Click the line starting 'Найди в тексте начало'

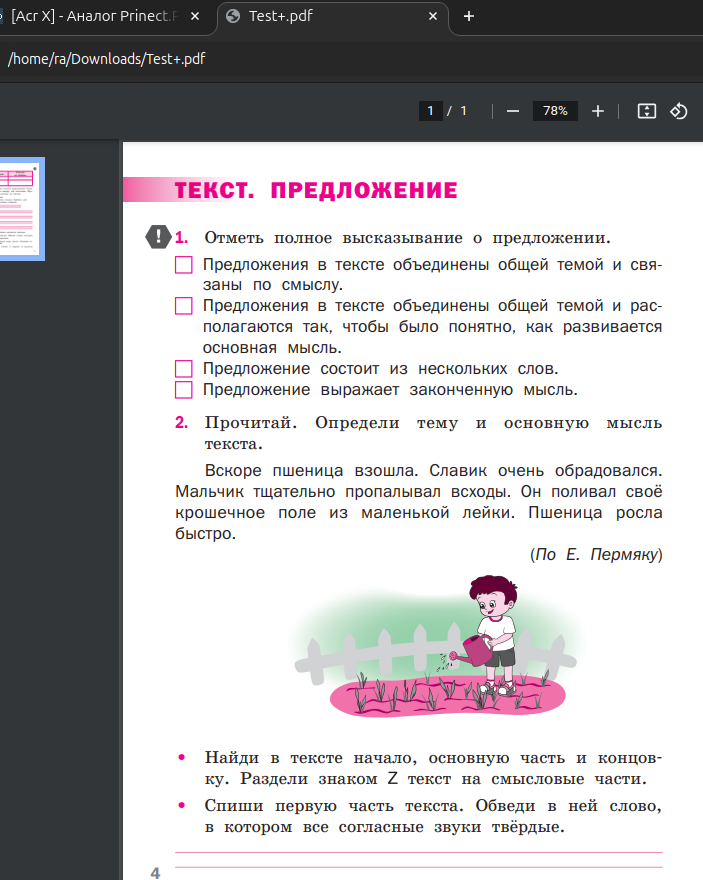click(x=433, y=758)
